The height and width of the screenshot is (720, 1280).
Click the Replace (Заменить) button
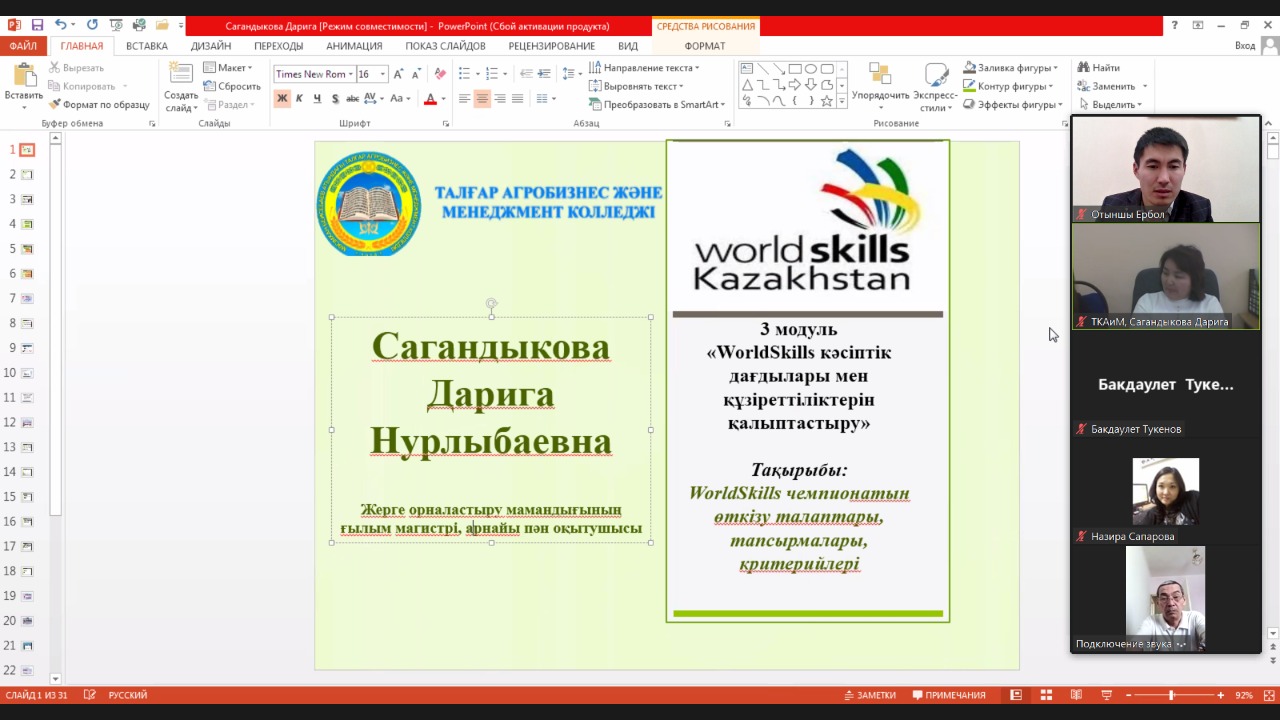point(1106,86)
